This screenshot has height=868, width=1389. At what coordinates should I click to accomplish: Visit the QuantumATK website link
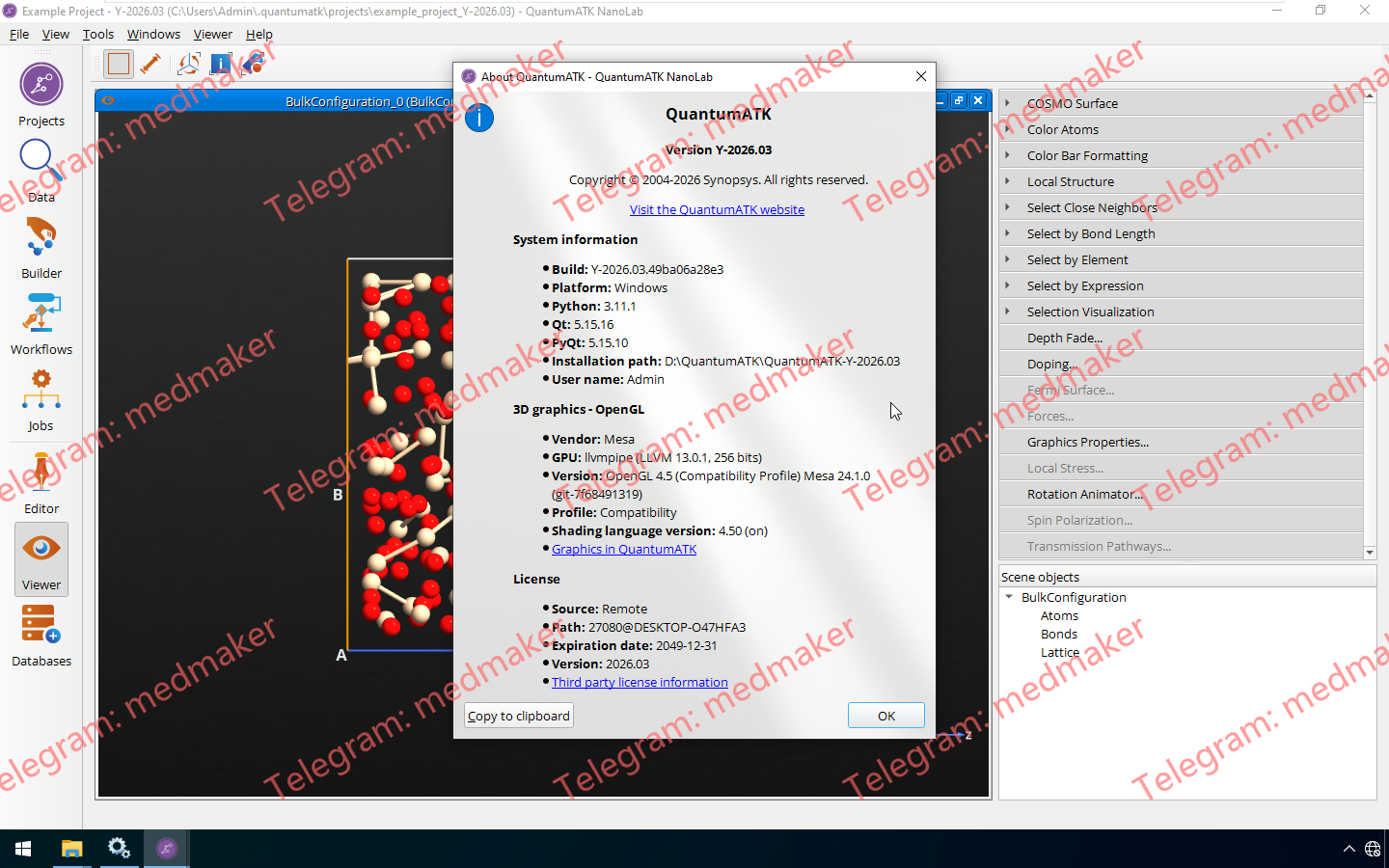point(717,209)
